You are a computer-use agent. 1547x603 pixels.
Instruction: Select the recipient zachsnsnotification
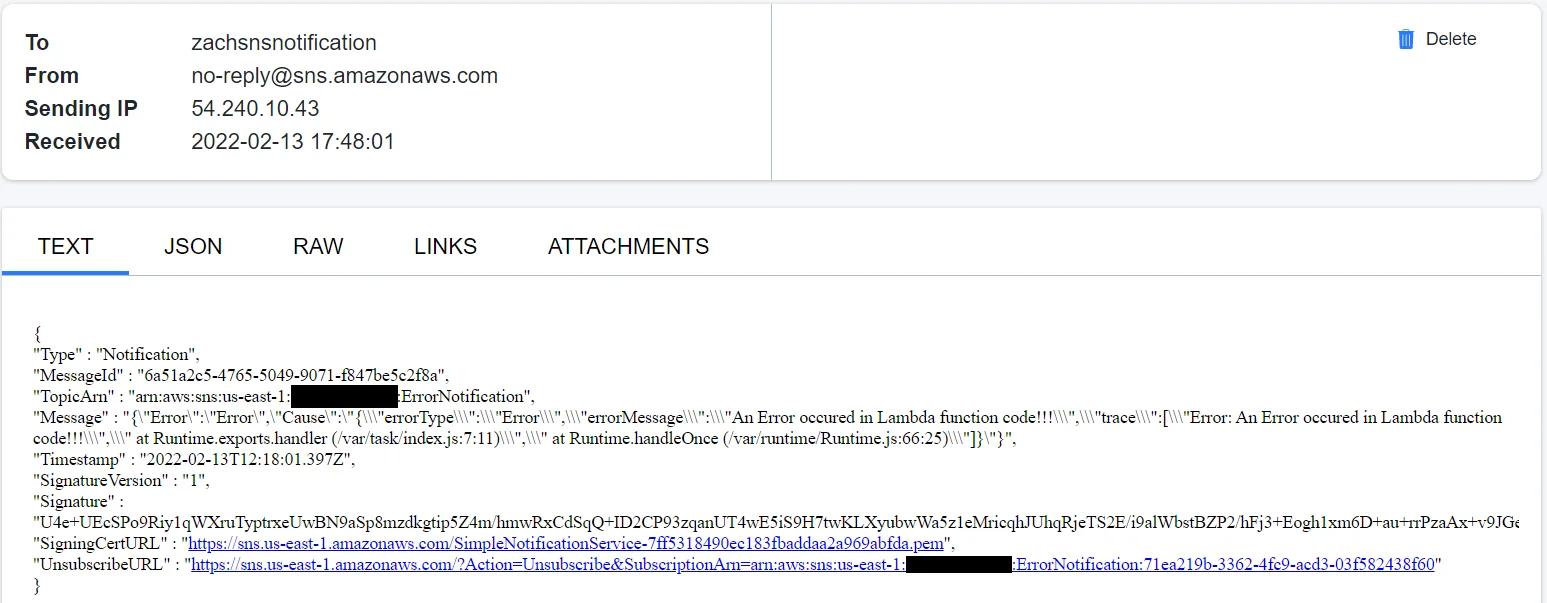click(285, 42)
